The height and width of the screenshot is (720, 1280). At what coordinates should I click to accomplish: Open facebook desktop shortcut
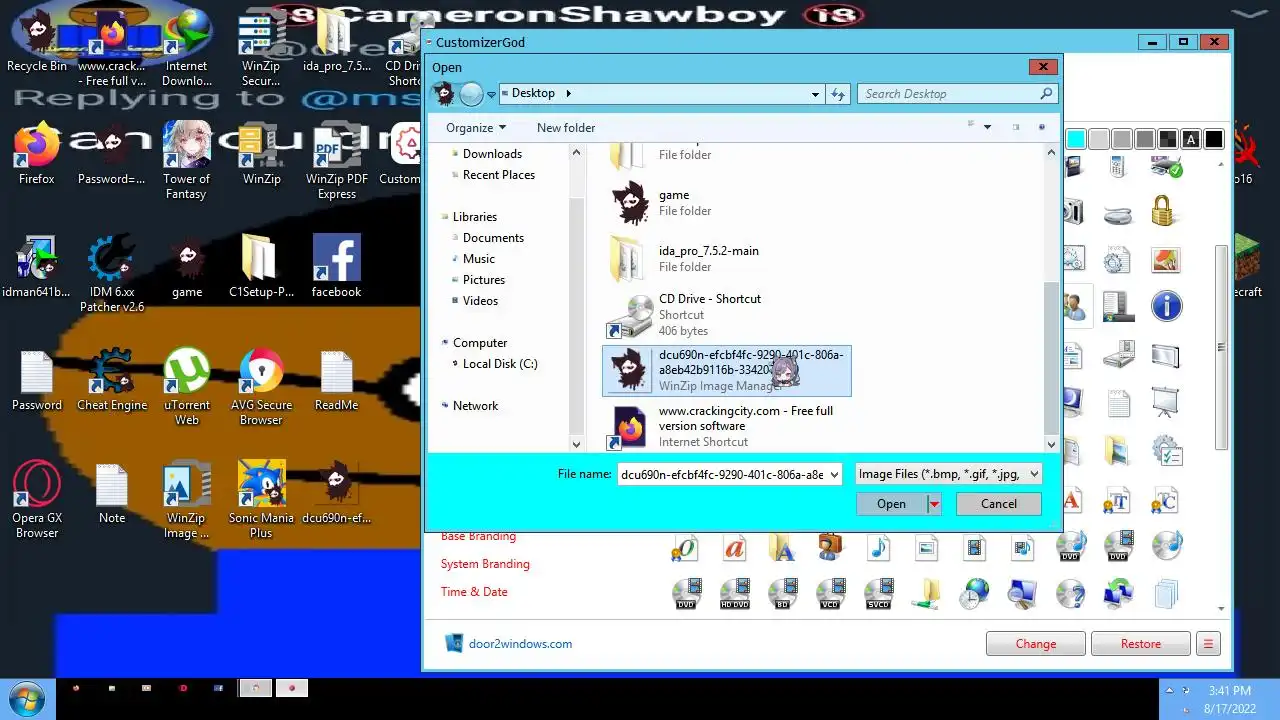[x=336, y=268]
